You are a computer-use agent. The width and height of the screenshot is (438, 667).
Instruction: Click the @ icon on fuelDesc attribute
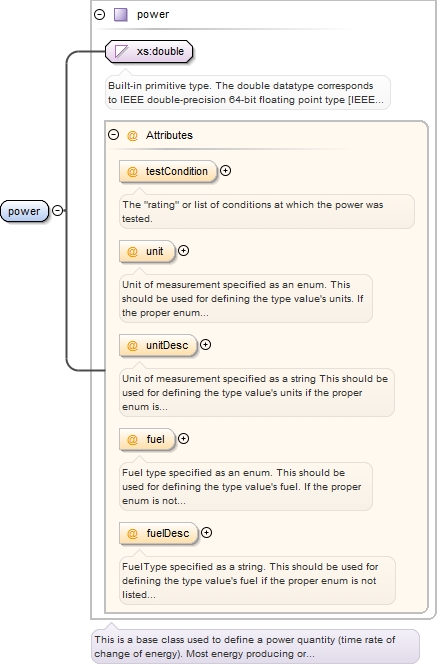coord(132,533)
